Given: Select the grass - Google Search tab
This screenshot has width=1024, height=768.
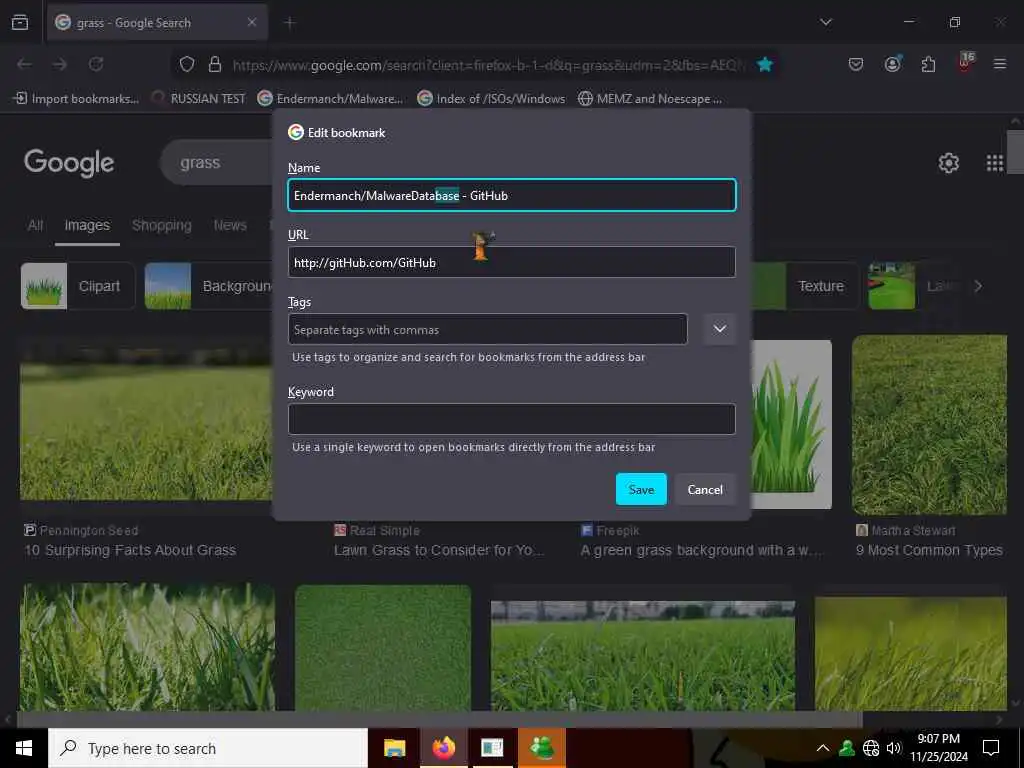Looking at the screenshot, I should tap(157, 23).
